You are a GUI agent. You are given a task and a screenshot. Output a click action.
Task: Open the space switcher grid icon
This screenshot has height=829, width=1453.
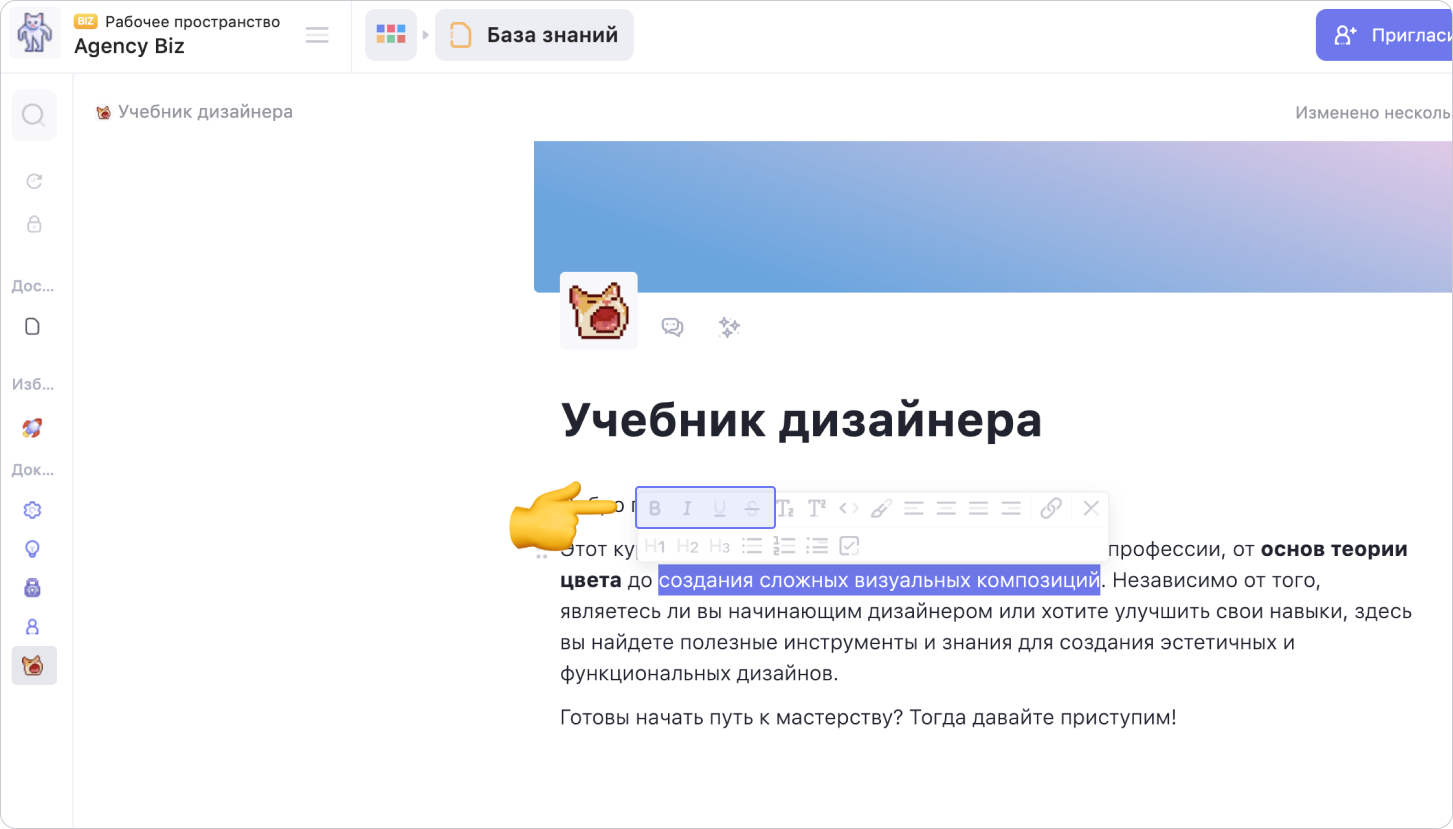coord(391,35)
